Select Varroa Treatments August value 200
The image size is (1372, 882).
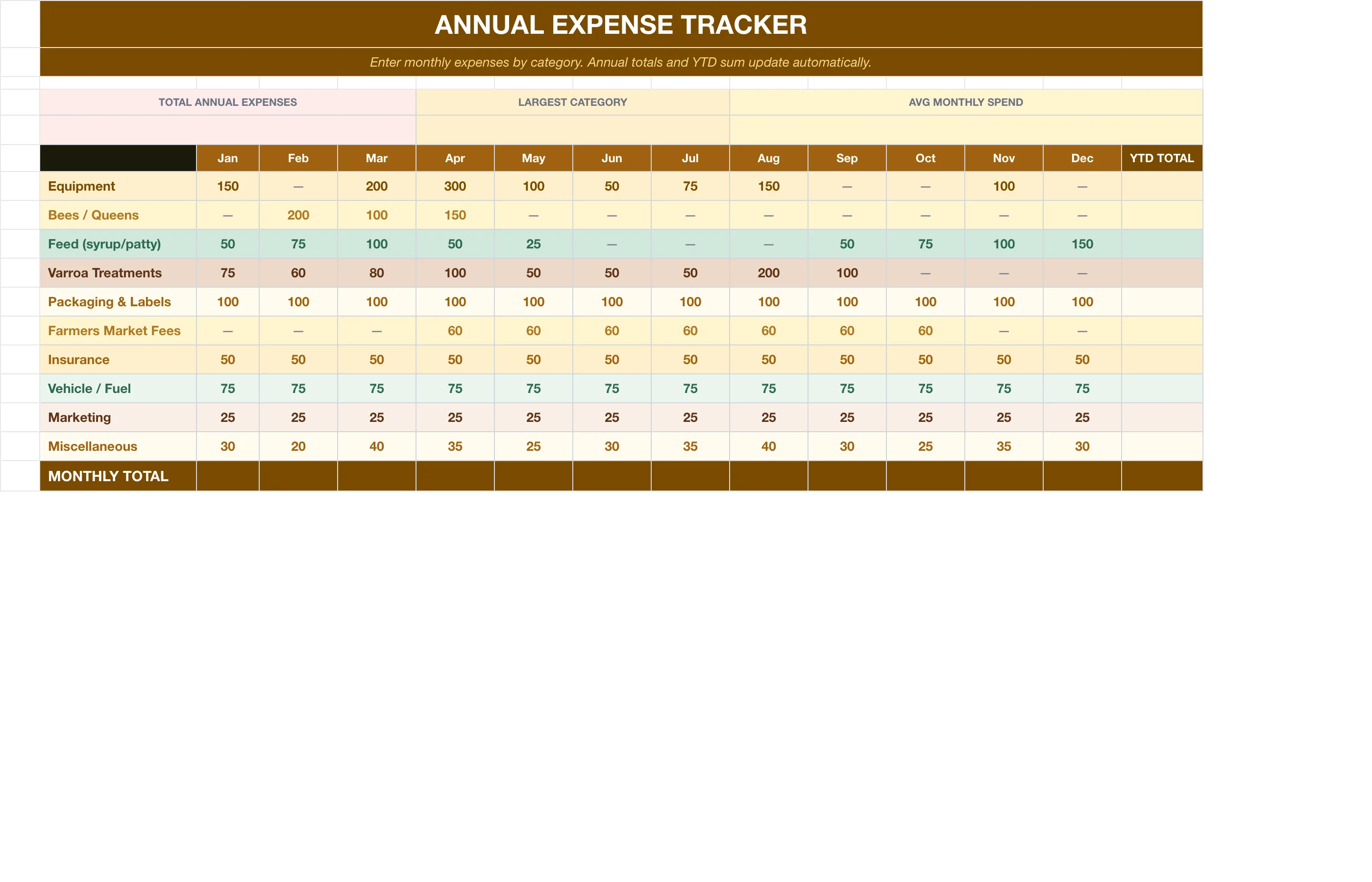click(x=768, y=272)
